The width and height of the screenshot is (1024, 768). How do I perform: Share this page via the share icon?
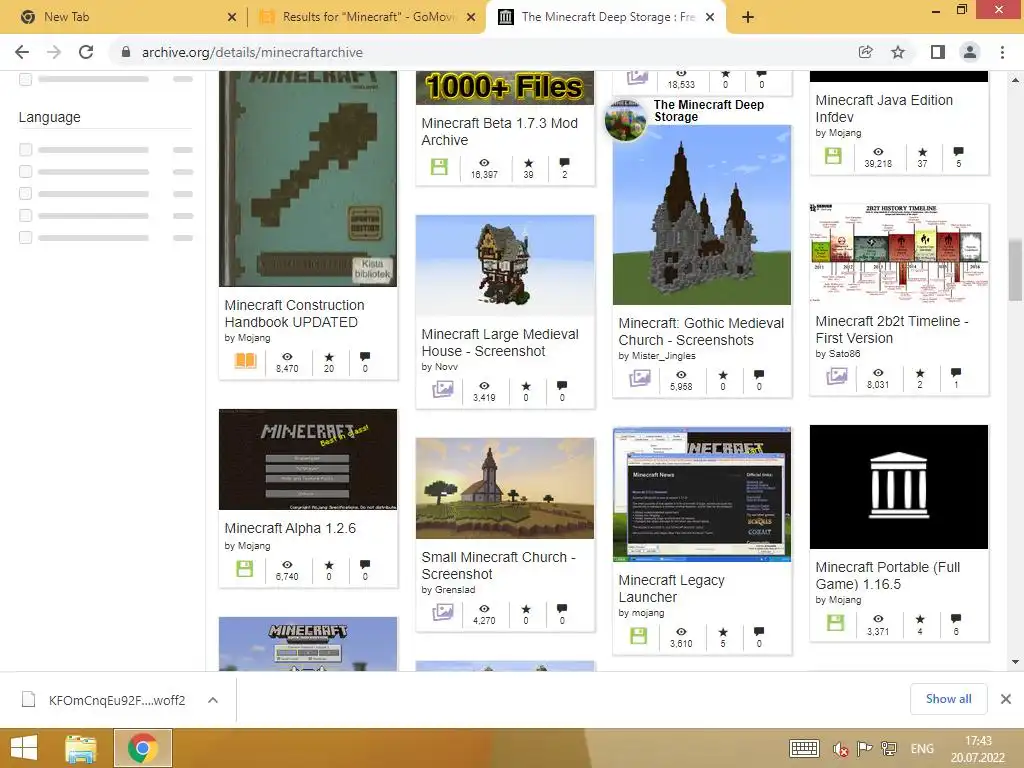click(866, 52)
